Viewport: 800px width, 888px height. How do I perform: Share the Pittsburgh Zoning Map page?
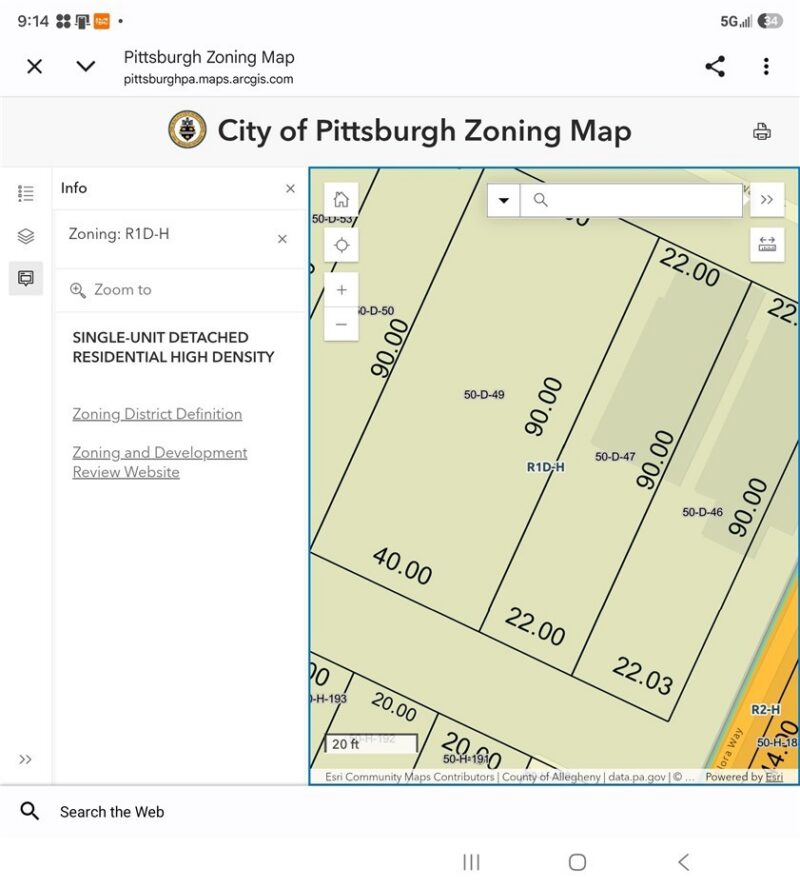715,66
